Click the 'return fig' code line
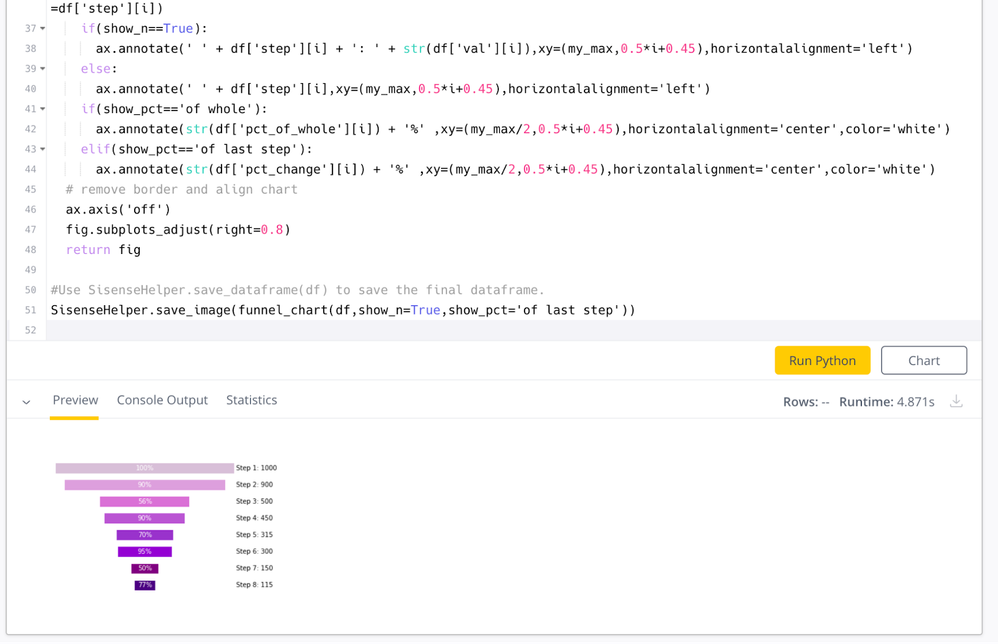 tap(103, 250)
